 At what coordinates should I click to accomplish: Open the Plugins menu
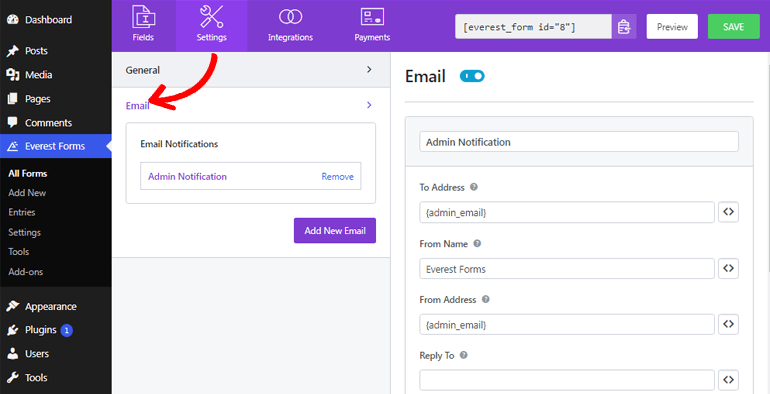pyautogui.click(x=41, y=330)
